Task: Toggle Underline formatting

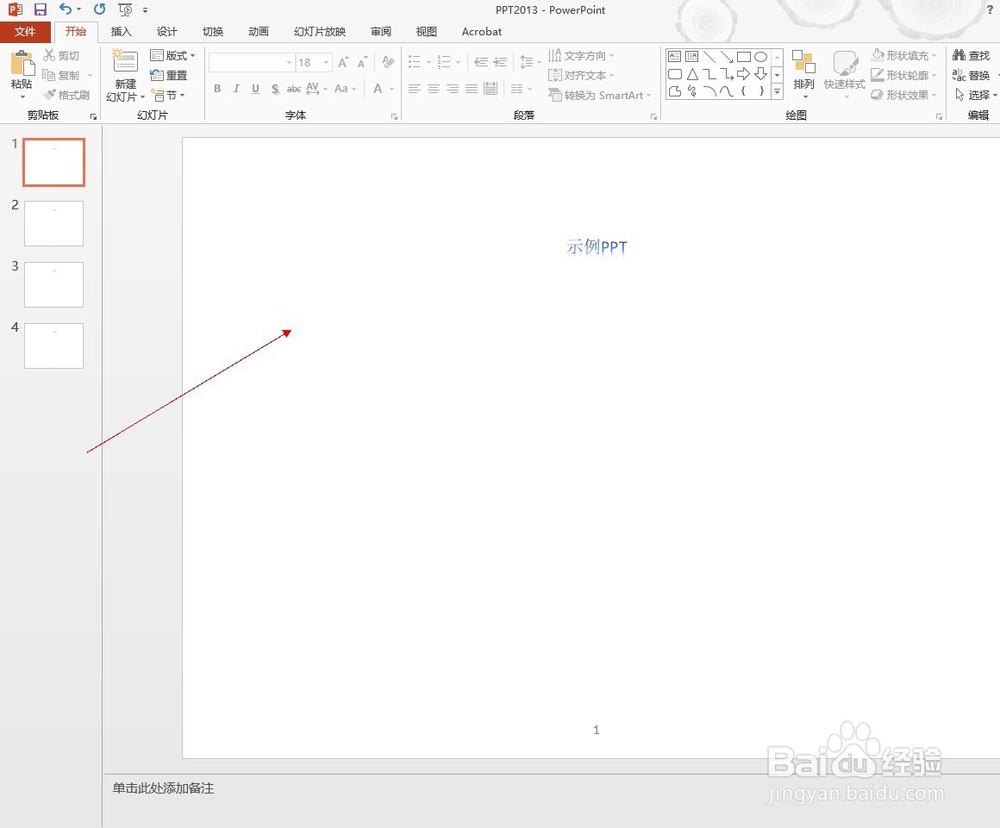Action: click(255, 89)
